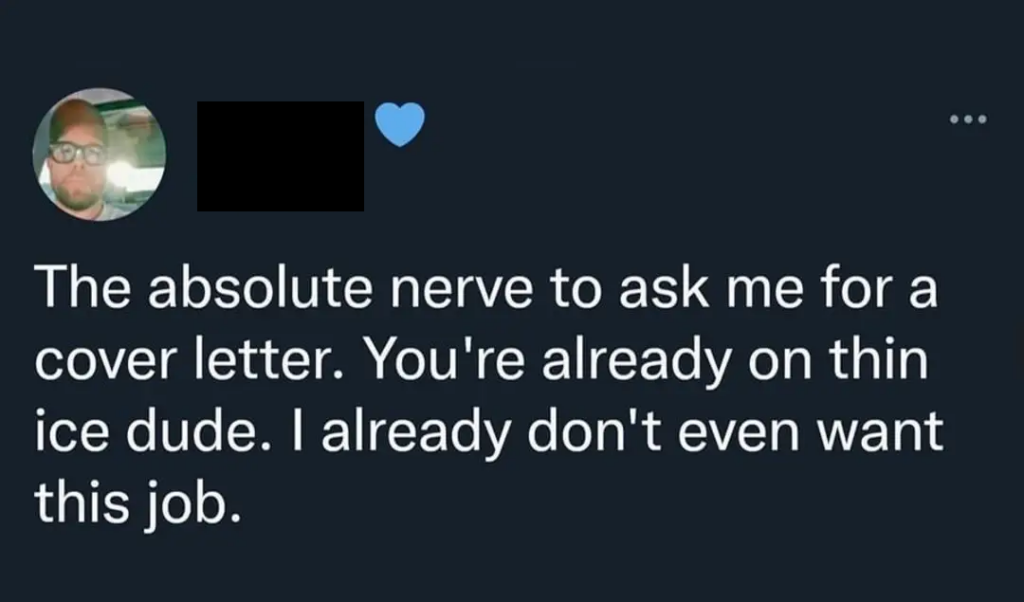Image resolution: width=1024 pixels, height=602 pixels.
Task: Click the middle dot of options ellipsis
Action: [x=968, y=119]
